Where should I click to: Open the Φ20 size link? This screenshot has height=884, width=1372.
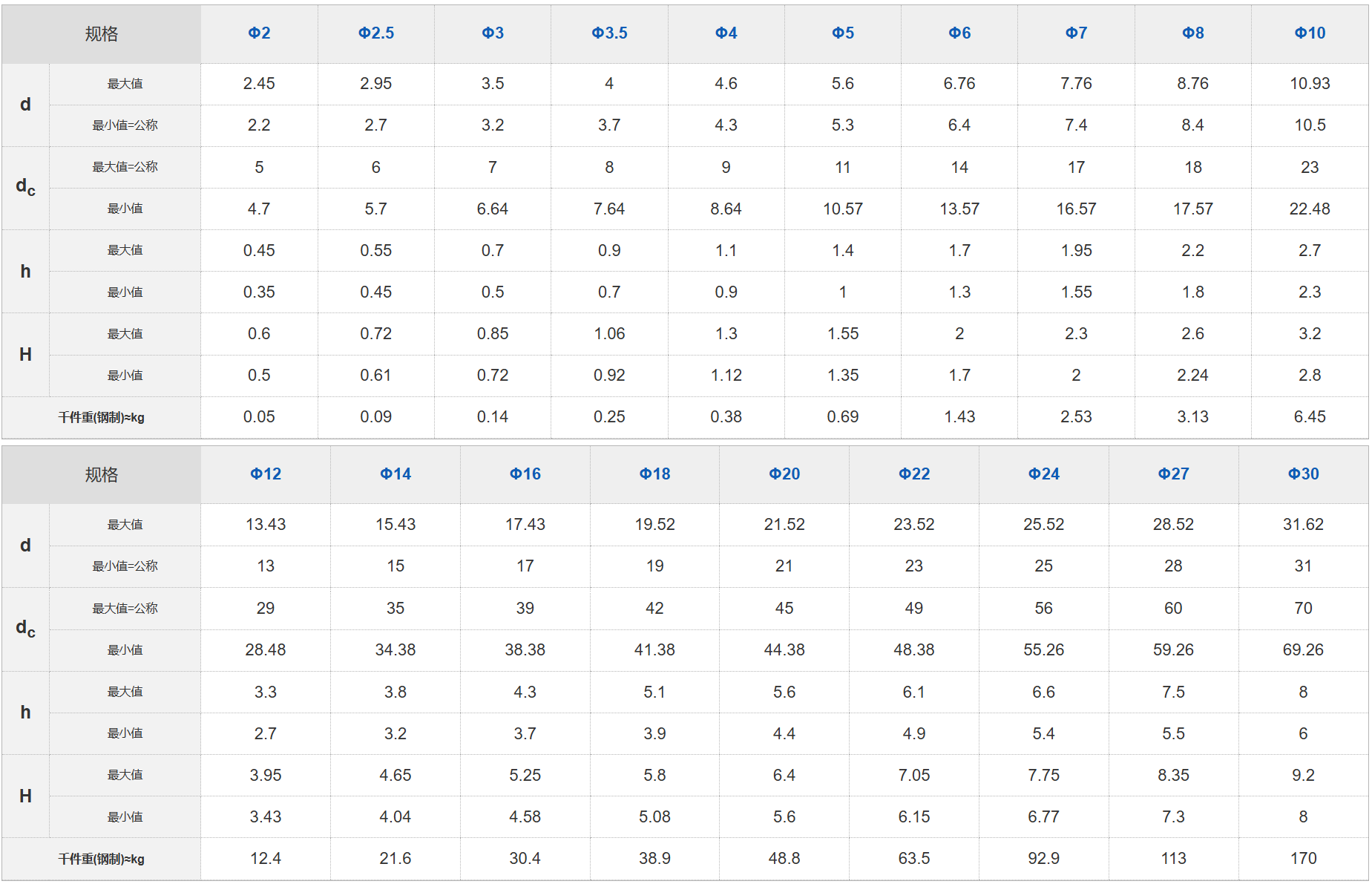pyautogui.click(x=784, y=474)
